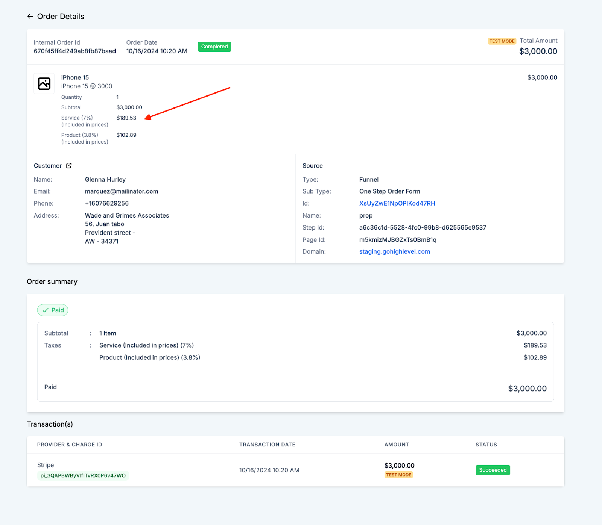Select the Internal Order Id value
This screenshot has width=602, height=525.
[75, 51]
